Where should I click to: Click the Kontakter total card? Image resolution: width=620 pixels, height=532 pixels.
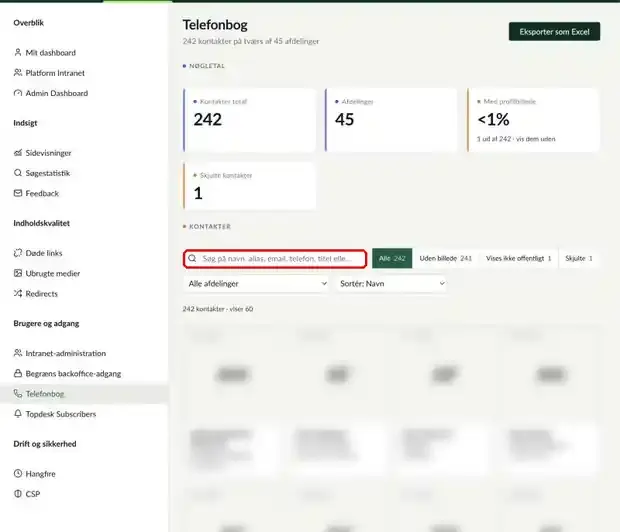coord(250,120)
